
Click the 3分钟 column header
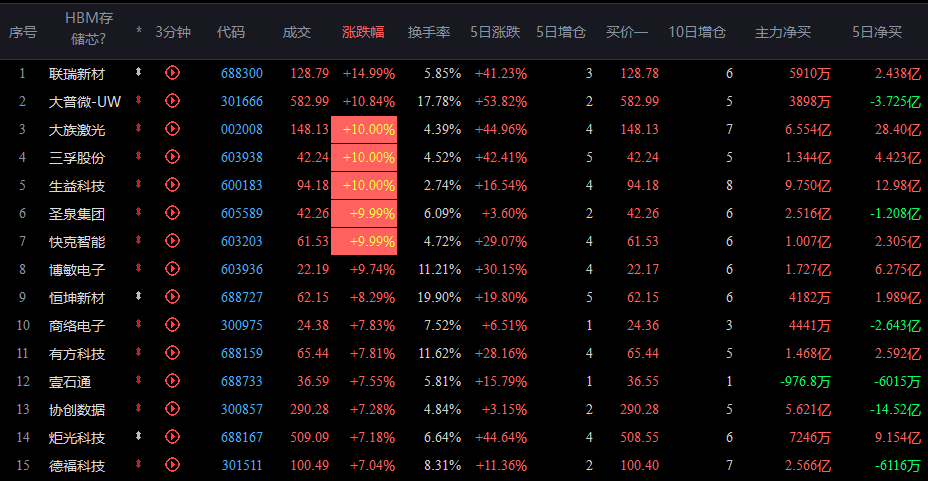tap(173, 32)
